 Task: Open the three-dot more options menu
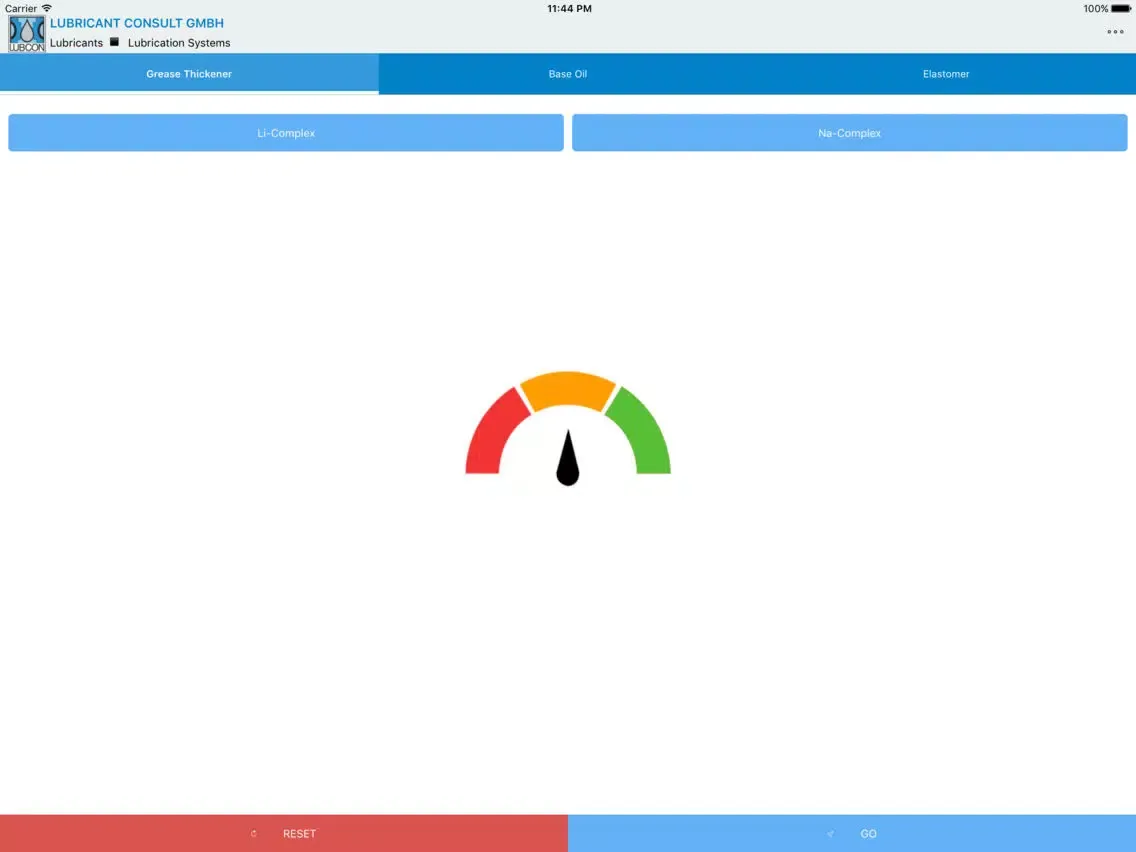pyautogui.click(x=1115, y=31)
